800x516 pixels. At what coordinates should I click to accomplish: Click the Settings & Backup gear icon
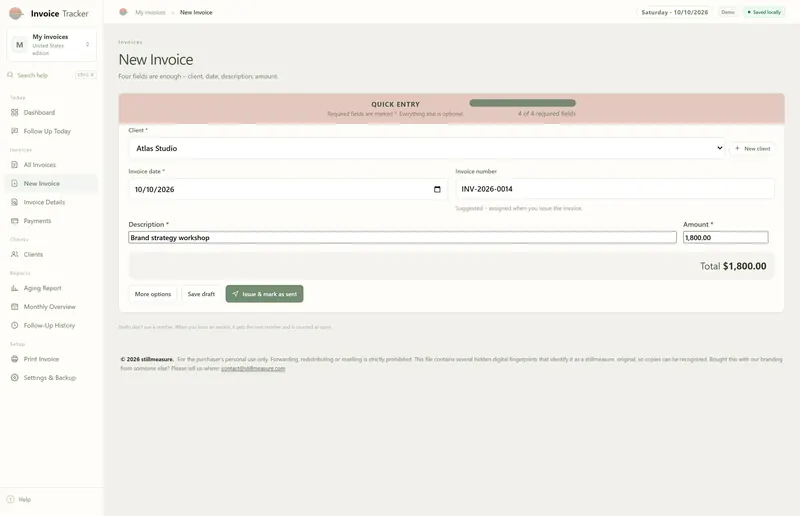point(14,378)
